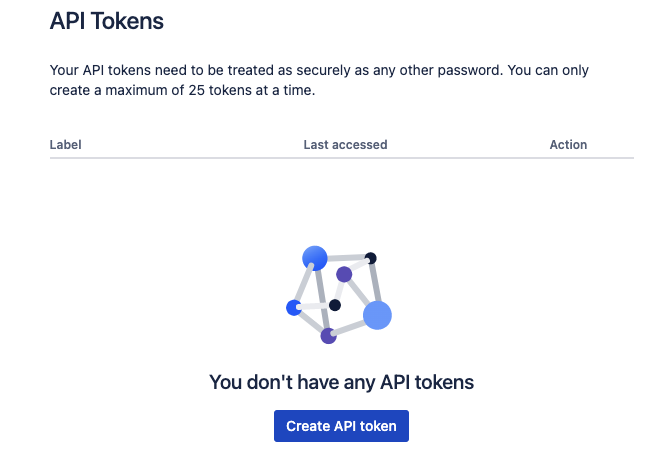Click the small blue node on illustration's left

click(x=294, y=308)
